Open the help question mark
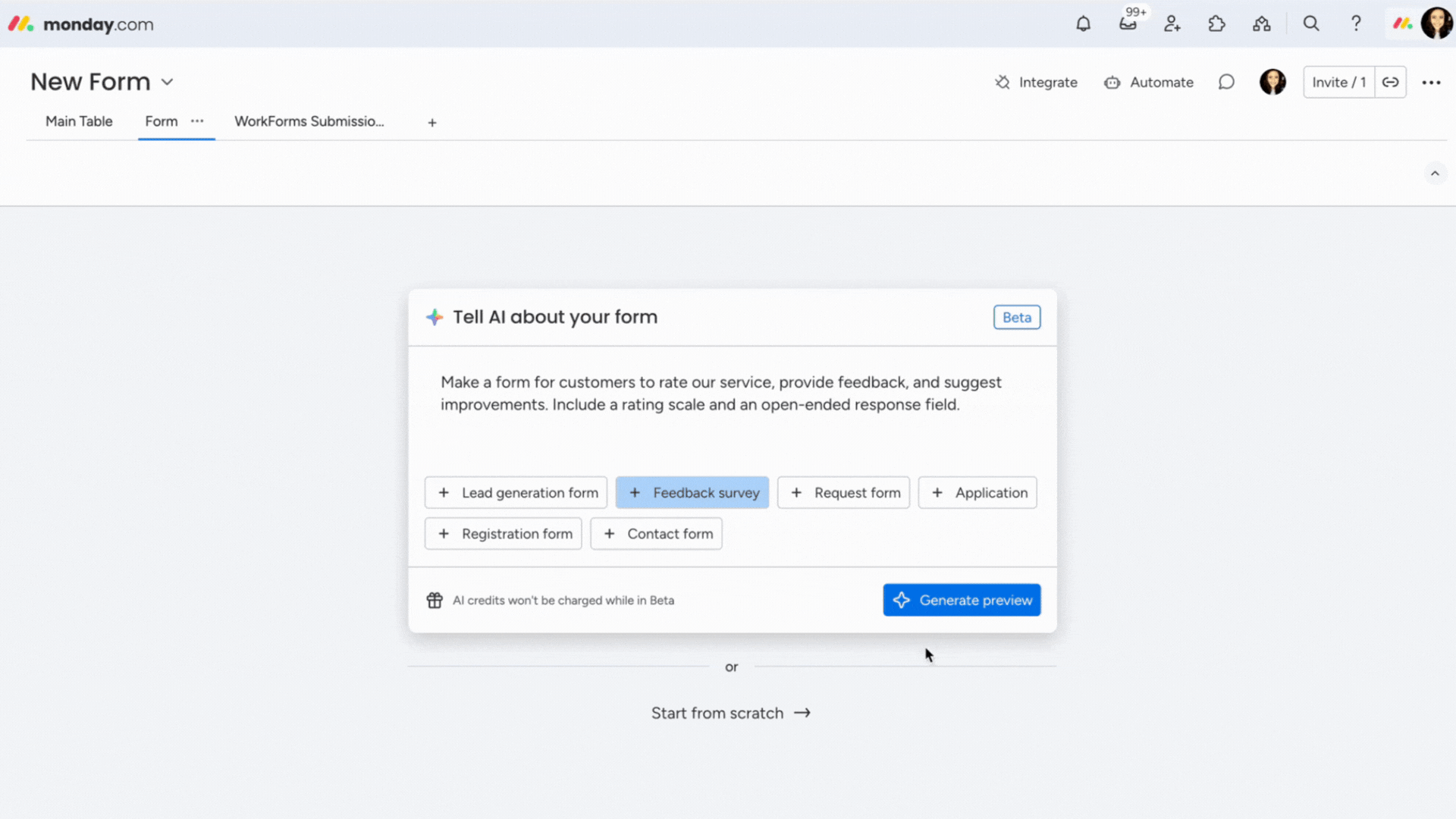The width and height of the screenshot is (1456, 819). point(1356,24)
